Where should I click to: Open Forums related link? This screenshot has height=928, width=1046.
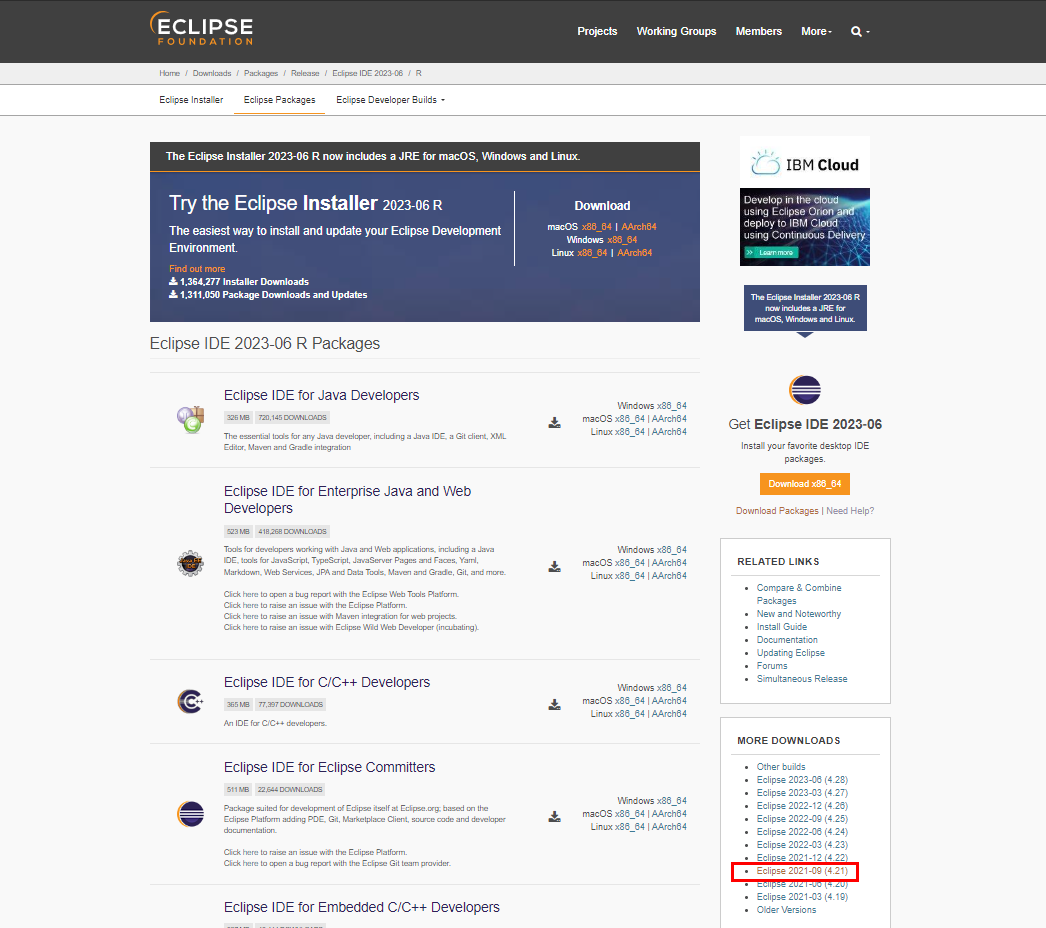pos(772,666)
